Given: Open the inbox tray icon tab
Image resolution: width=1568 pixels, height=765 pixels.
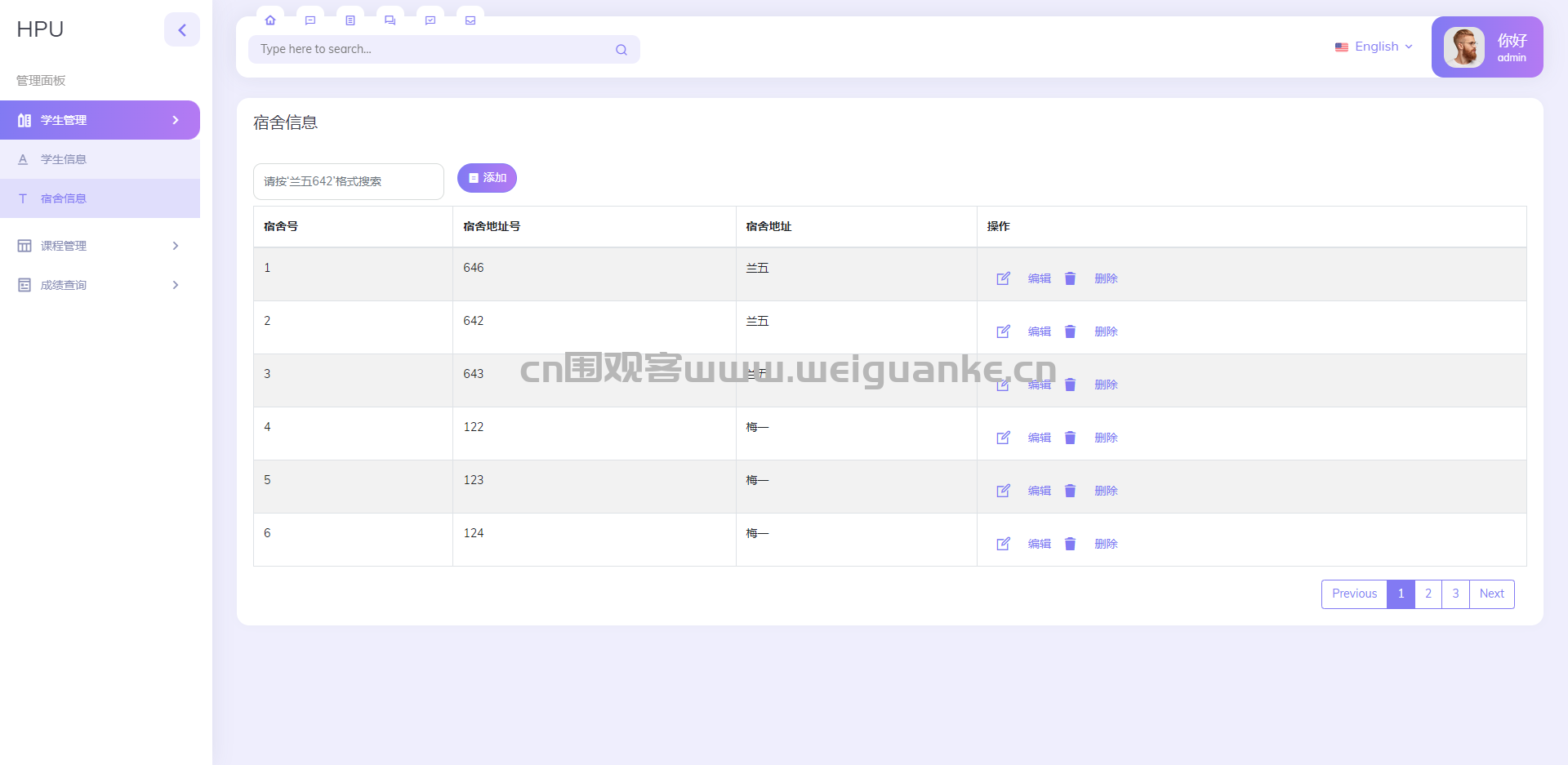Looking at the screenshot, I should pos(470,20).
